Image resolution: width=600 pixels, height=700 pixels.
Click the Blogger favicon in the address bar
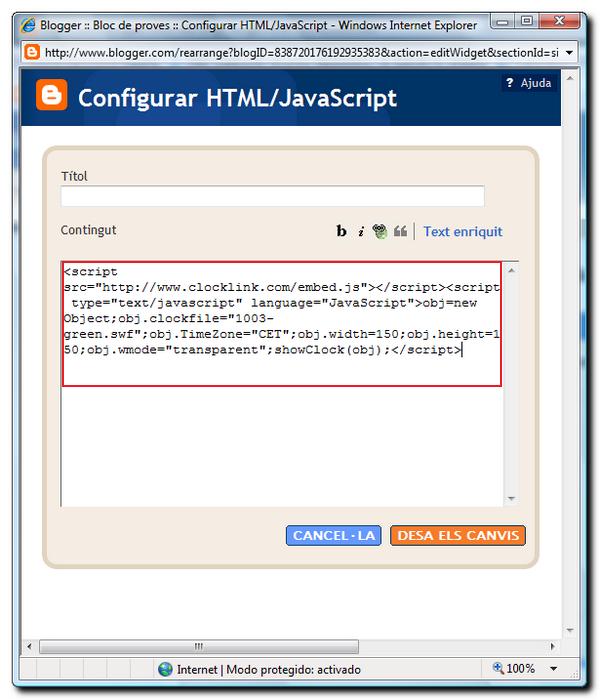tap(32, 52)
